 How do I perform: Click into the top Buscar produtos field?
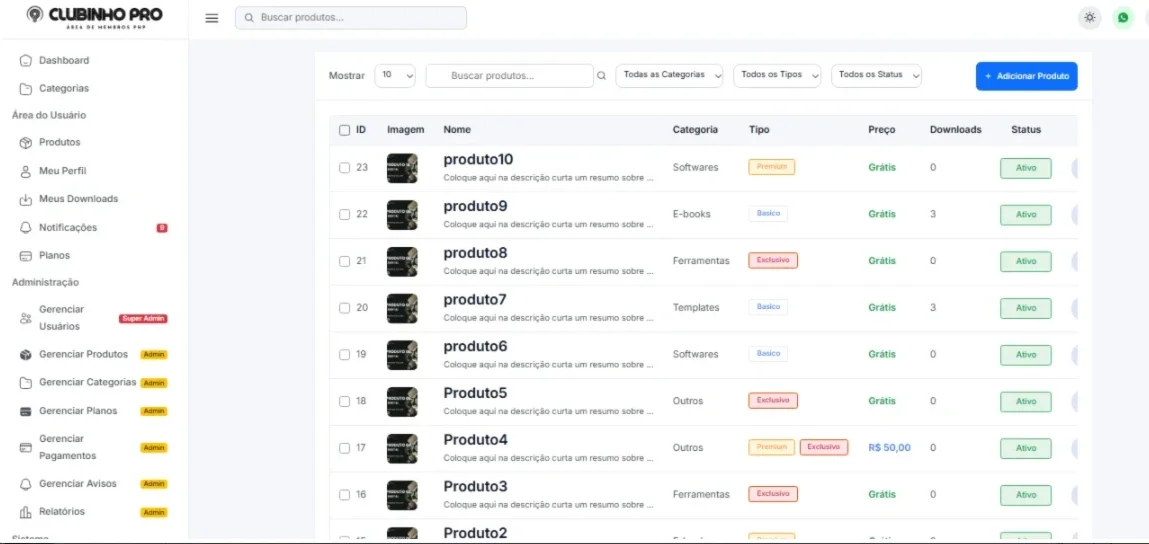pyautogui.click(x=350, y=18)
